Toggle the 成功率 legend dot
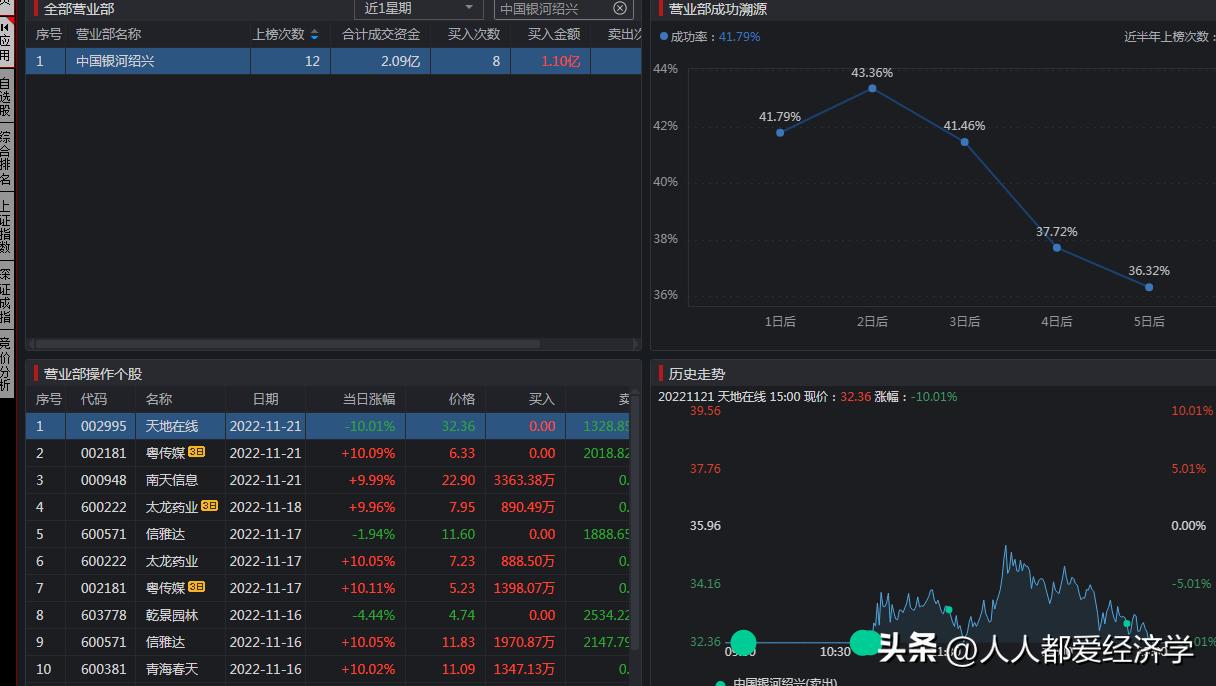Viewport: 1216px width, 686px height. 662,37
